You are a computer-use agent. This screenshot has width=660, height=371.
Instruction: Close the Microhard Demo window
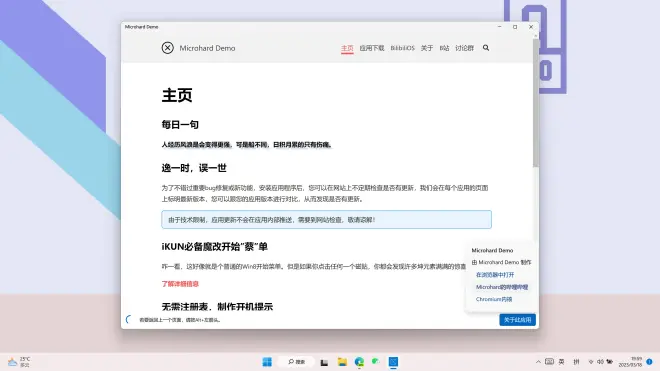[531, 27]
